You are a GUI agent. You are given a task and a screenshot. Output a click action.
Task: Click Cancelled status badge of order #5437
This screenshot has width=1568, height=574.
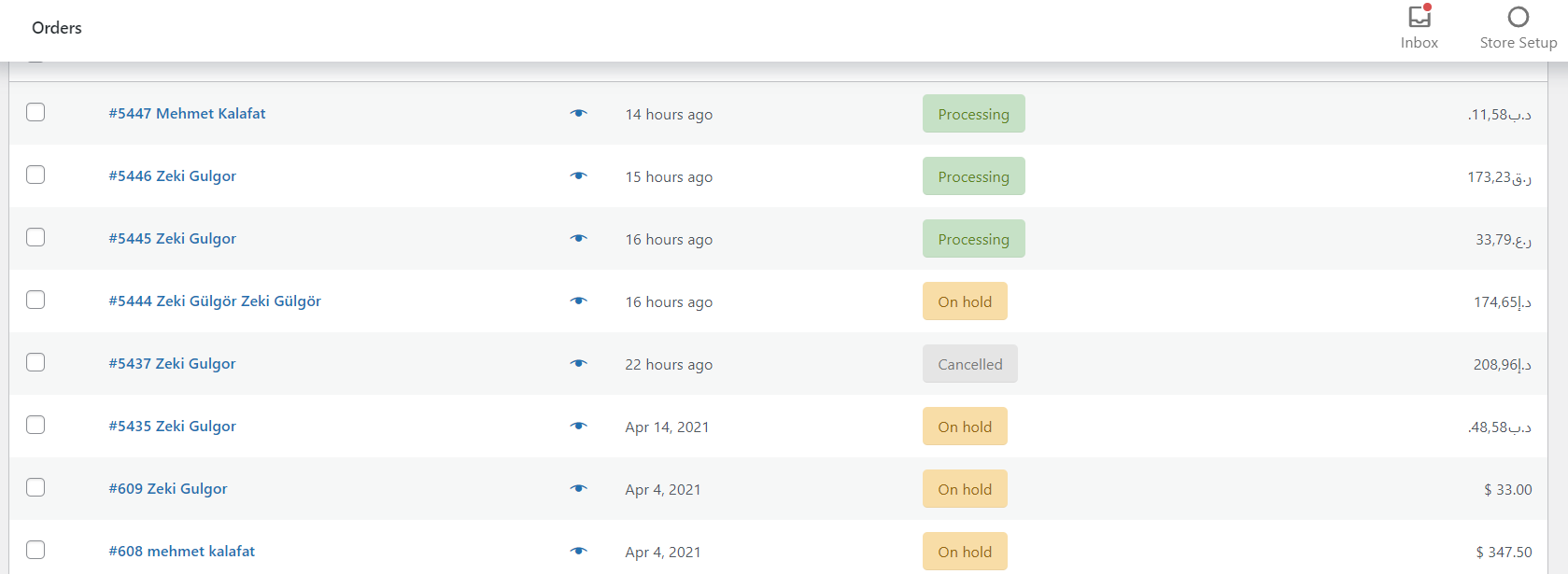point(969,364)
